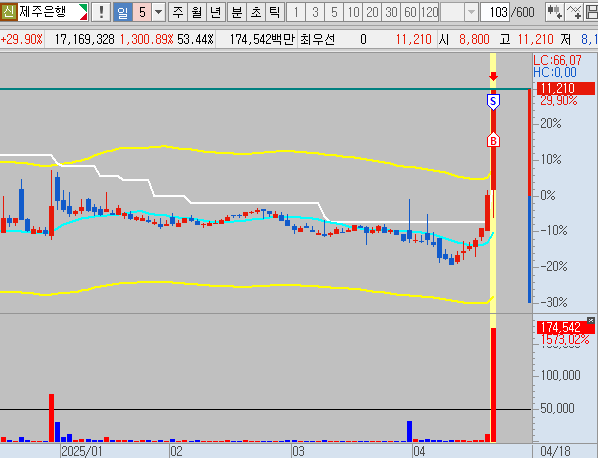Click the 2025/01 date axis label
598x458 pixels.
click(x=82, y=451)
